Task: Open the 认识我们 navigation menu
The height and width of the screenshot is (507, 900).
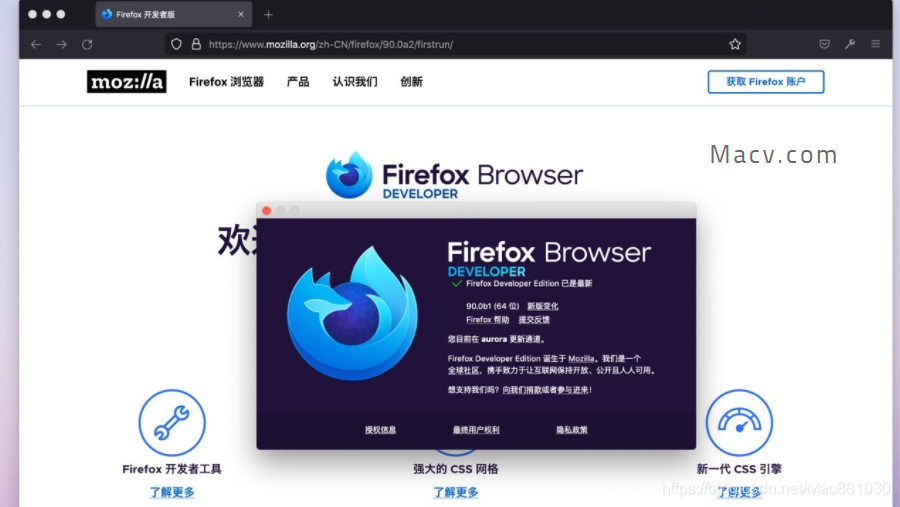Action: pos(355,82)
